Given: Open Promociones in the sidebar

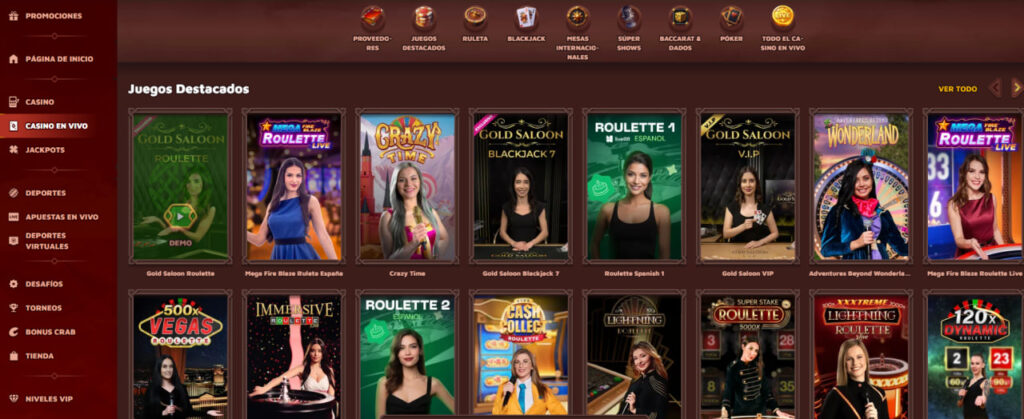Looking at the screenshot, I should click(x=54, y=16).
